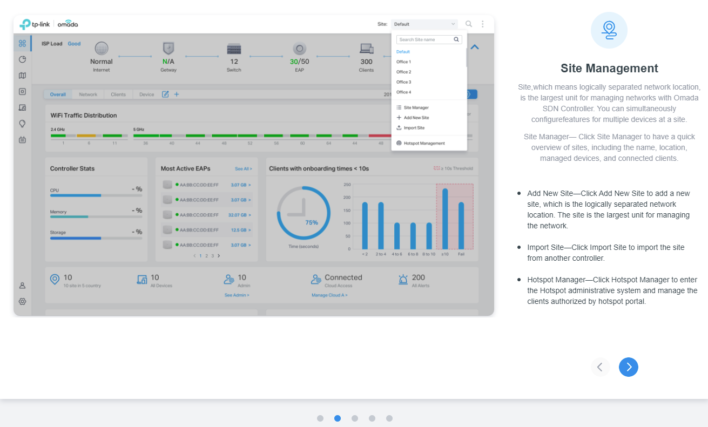Click the edit tab icon beside Device tab

166,93
